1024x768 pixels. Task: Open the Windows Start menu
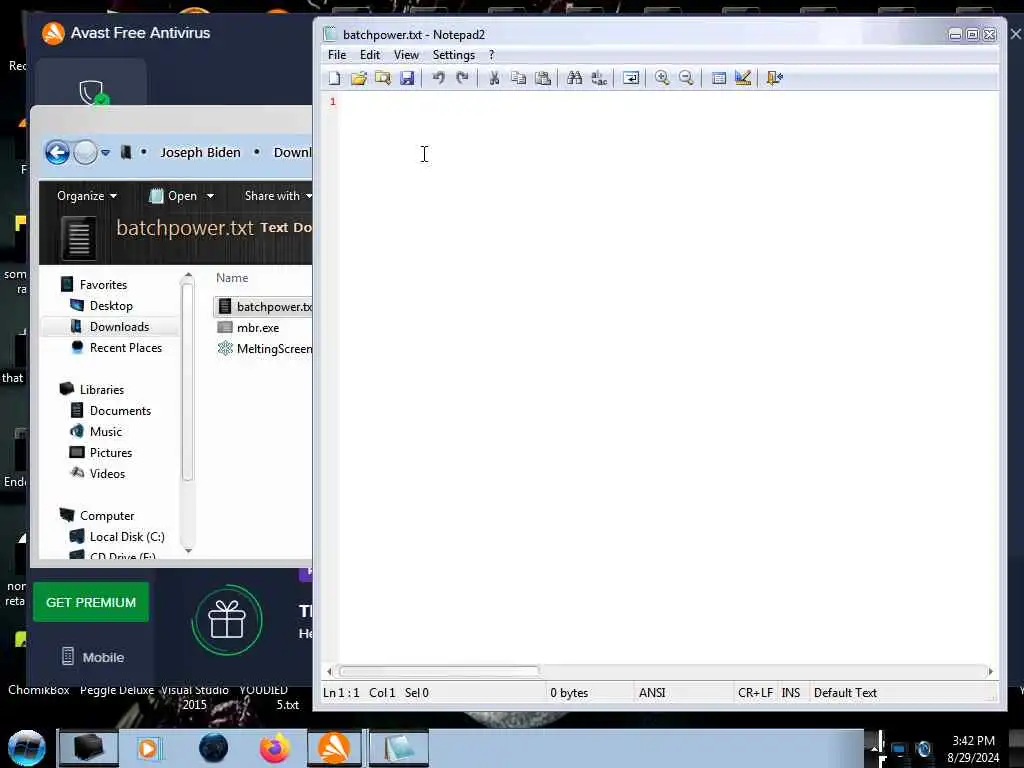(x=27, y=748)
